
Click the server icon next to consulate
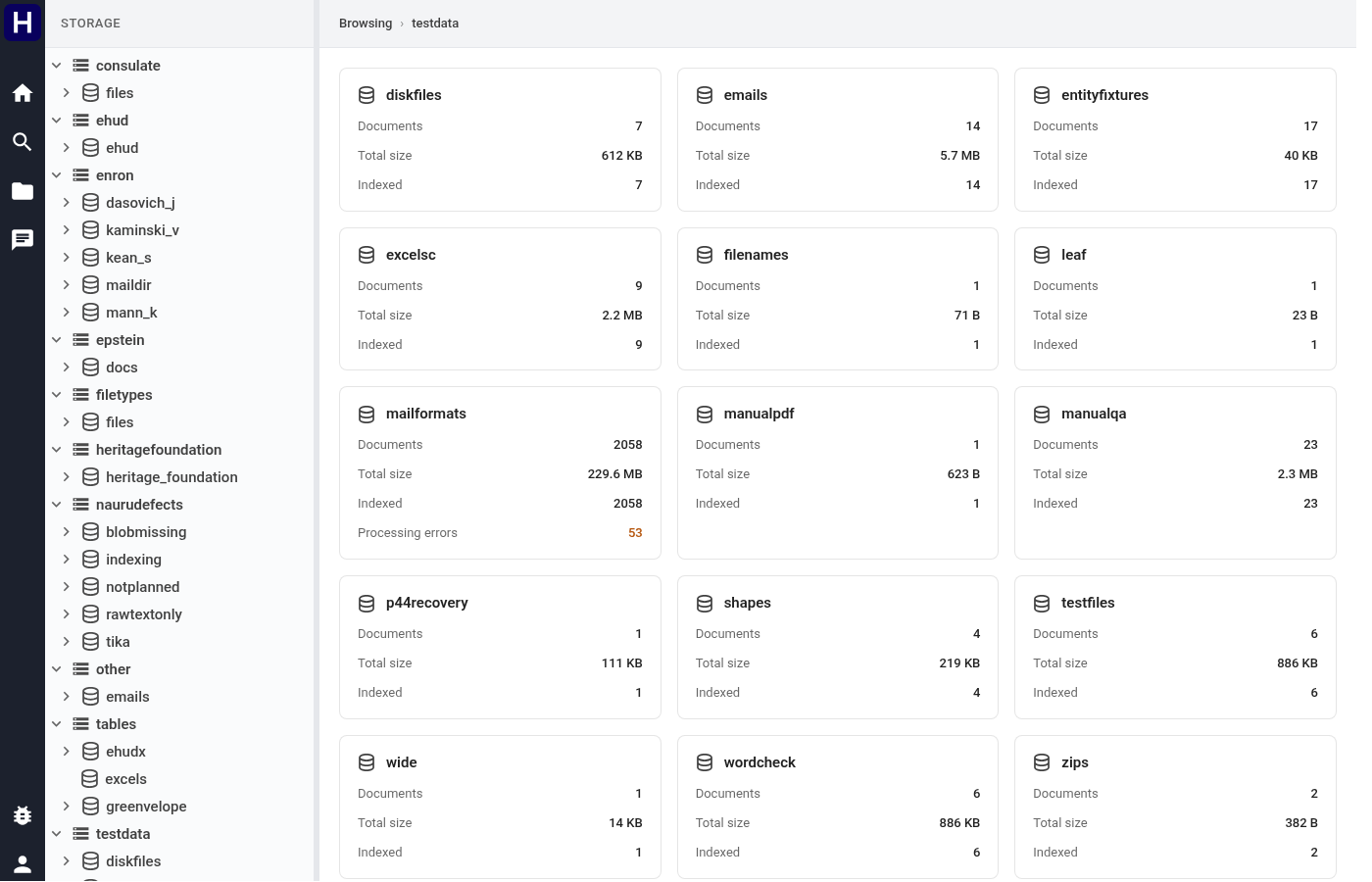click(x=80, y=66)
